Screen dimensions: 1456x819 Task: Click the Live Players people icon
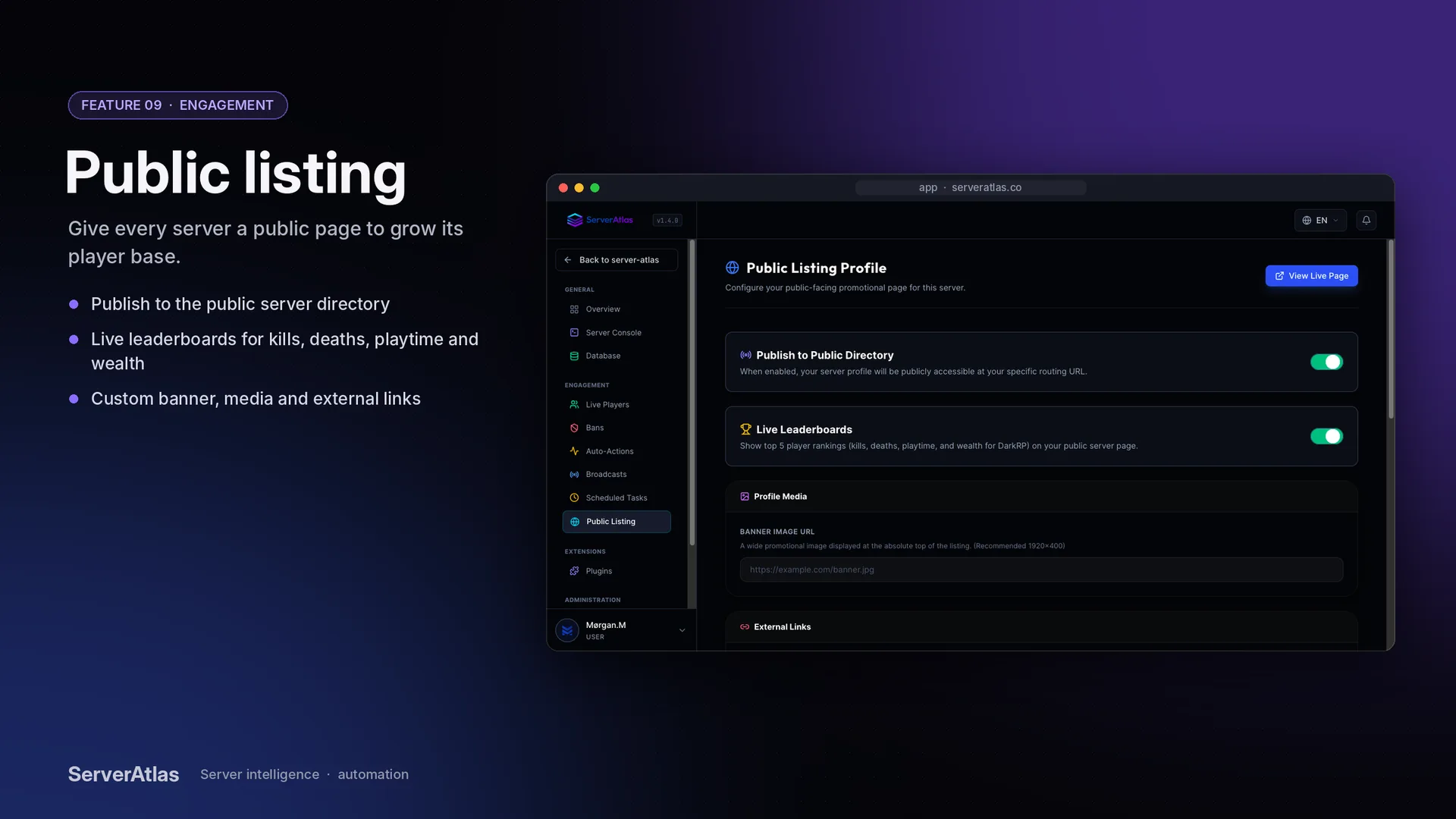point(574,405)
